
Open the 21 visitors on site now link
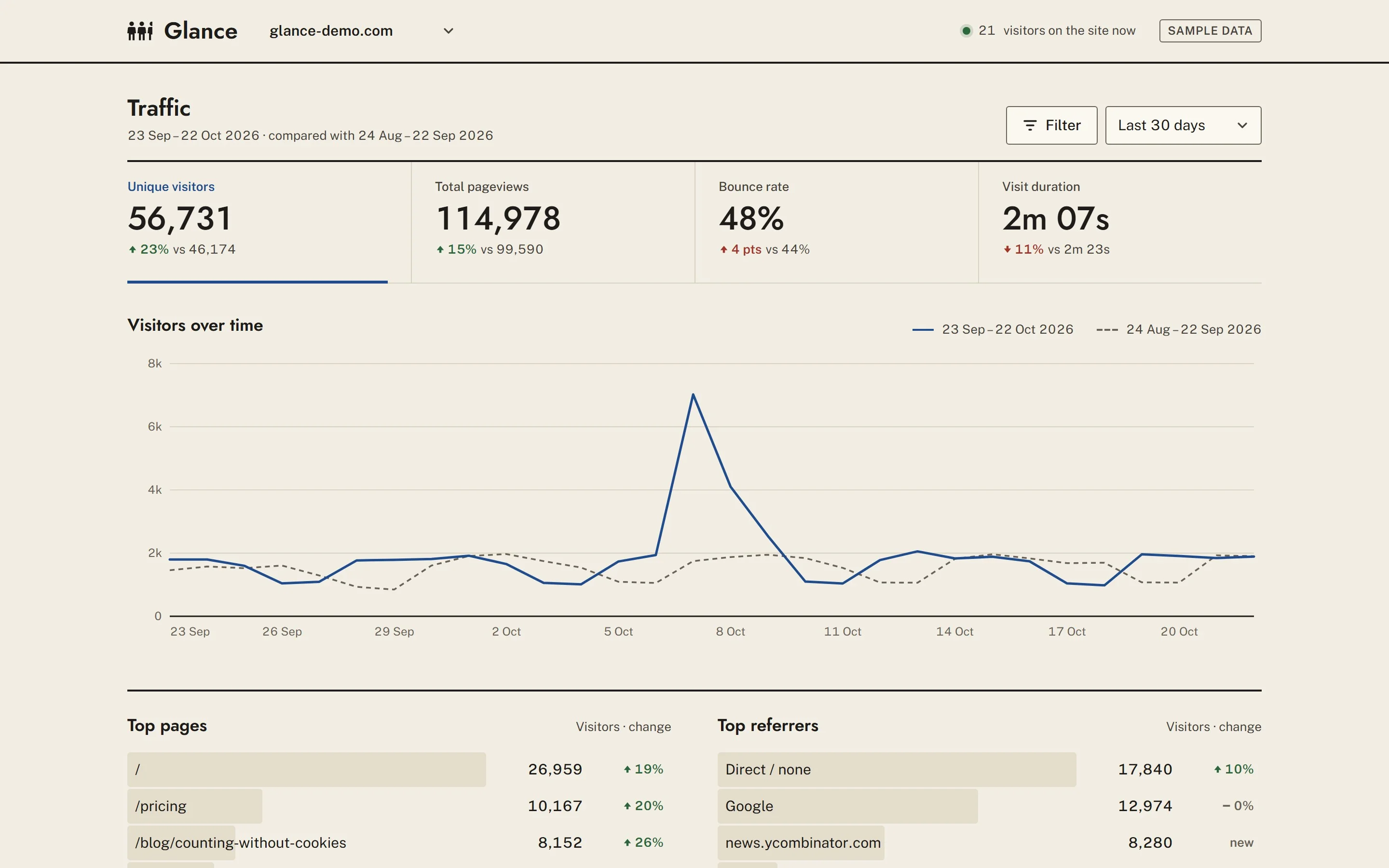[1048, 30]
